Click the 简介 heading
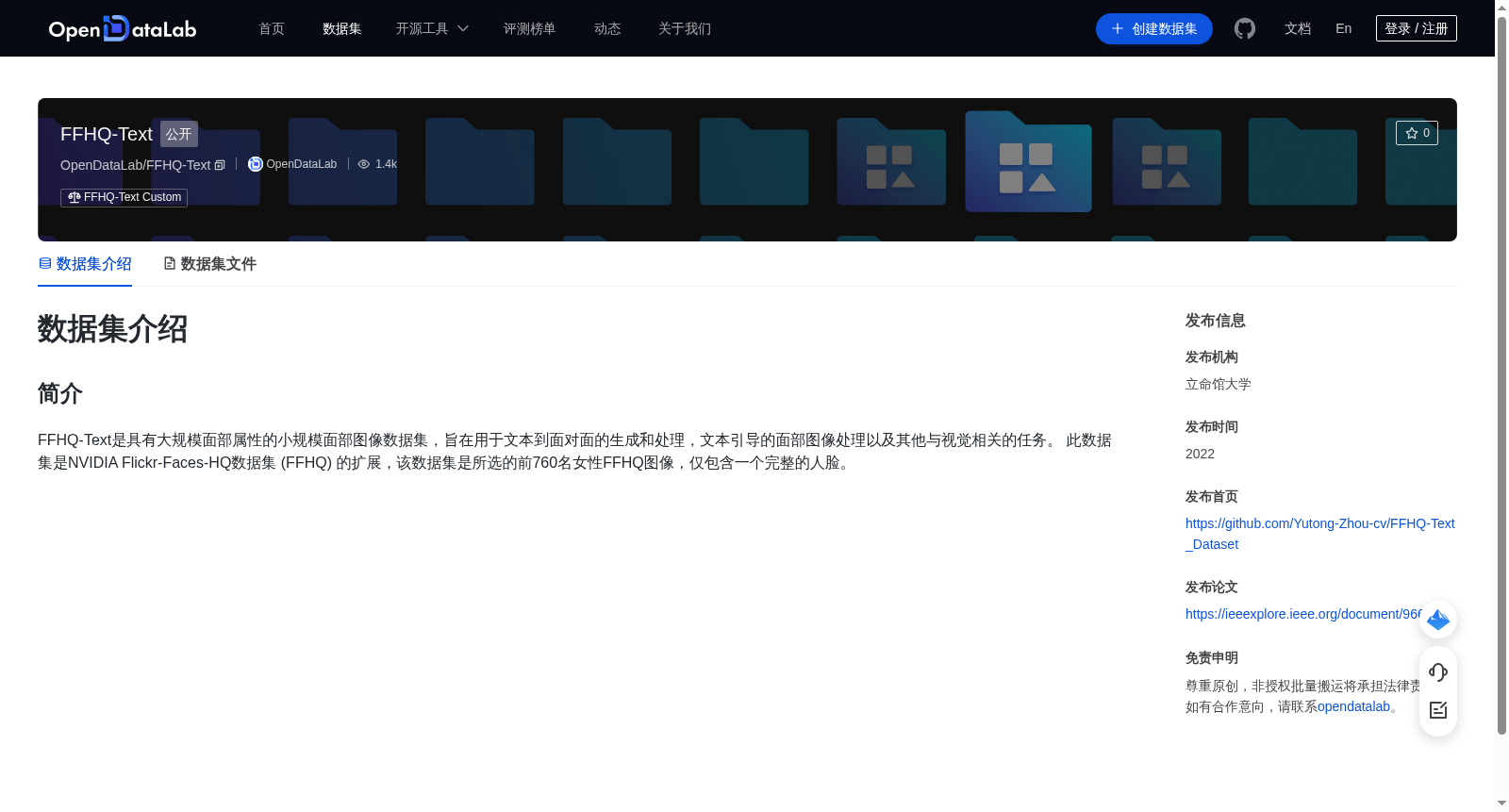Viewport: 1509px width, 812px height. (60, 393)
